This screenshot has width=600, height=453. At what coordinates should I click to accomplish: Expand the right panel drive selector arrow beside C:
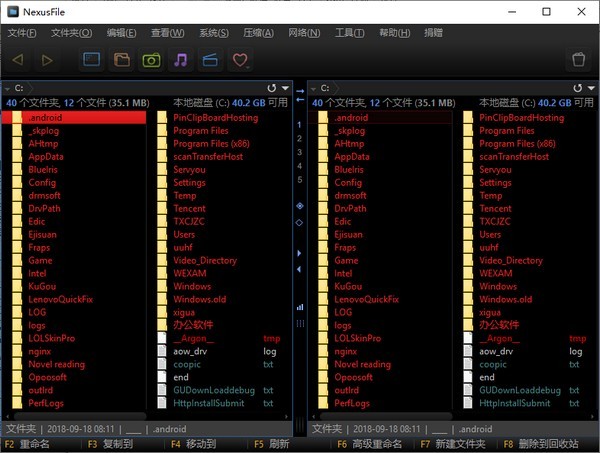[313, 89]
